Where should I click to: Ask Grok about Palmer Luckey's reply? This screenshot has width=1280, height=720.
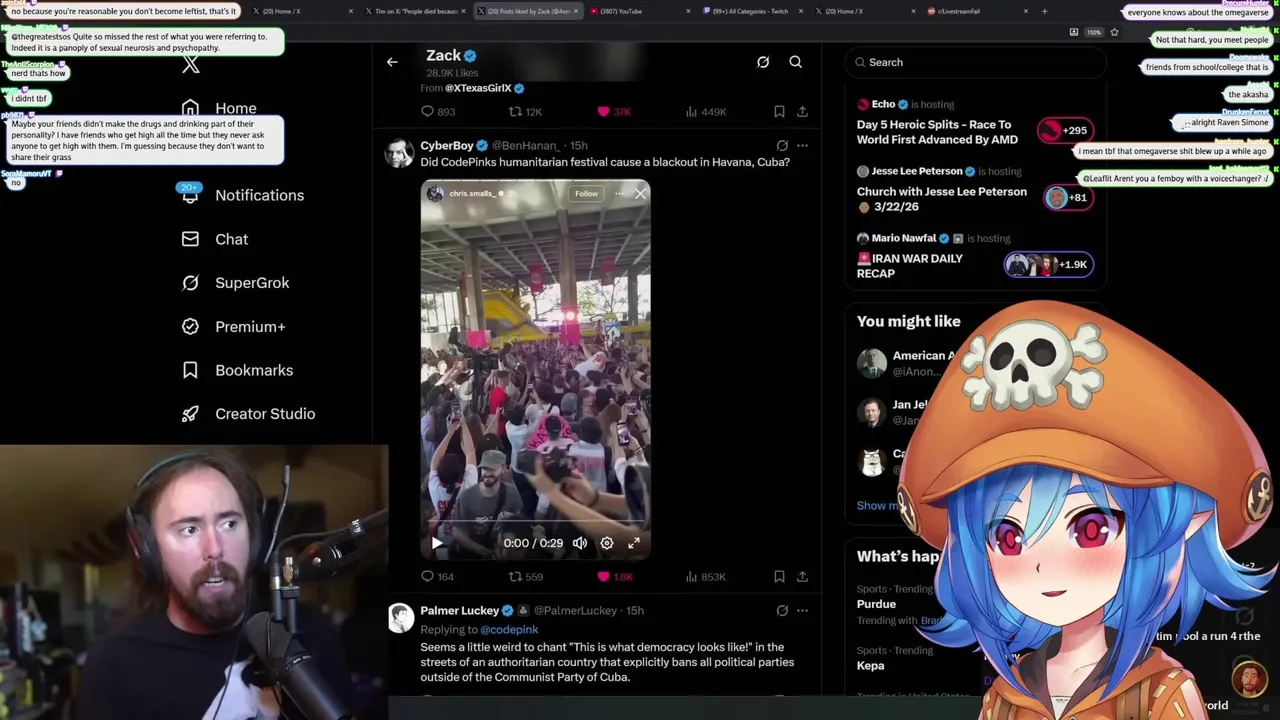[782, 610]
